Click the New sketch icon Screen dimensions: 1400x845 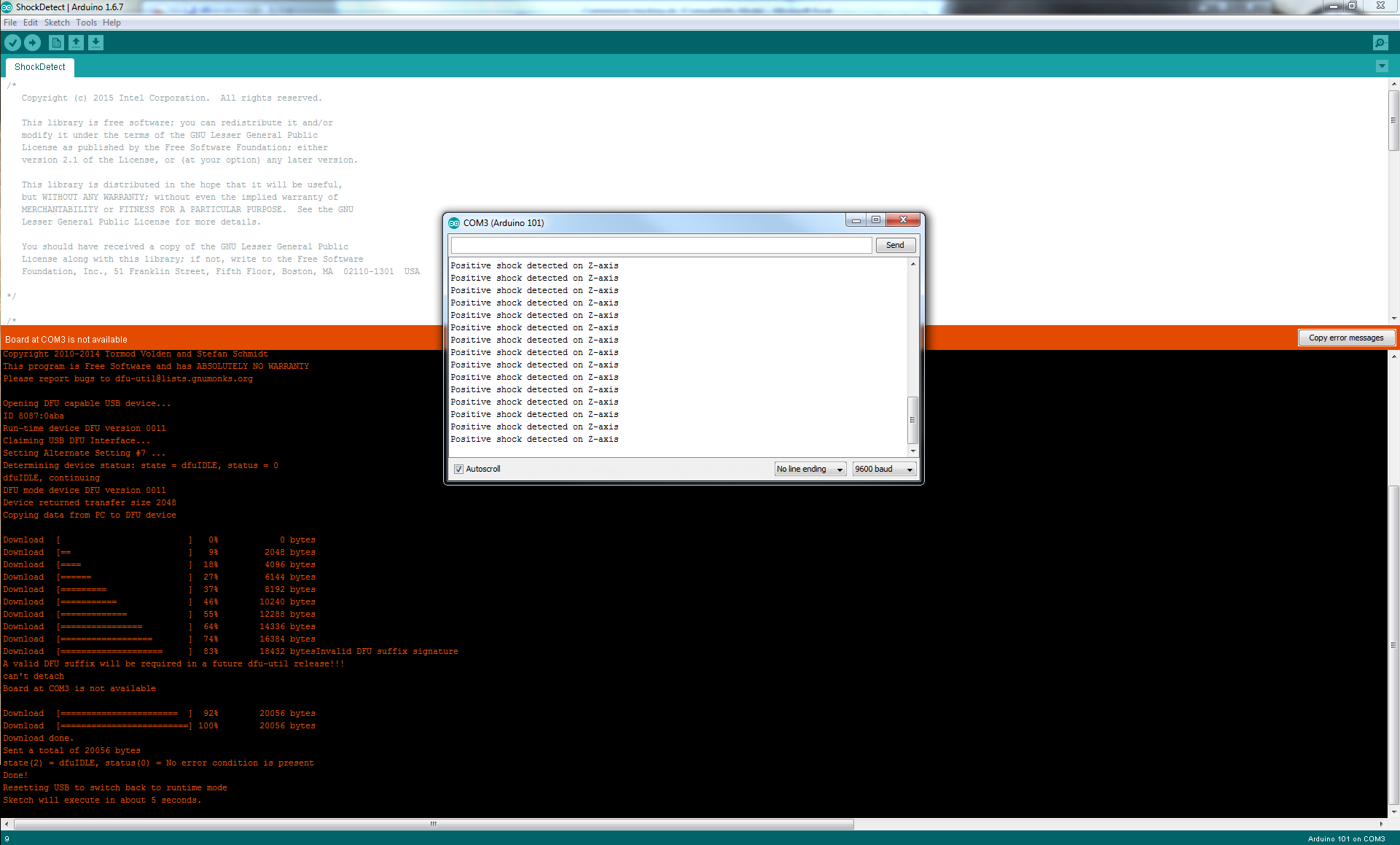[x=56, y=43]
